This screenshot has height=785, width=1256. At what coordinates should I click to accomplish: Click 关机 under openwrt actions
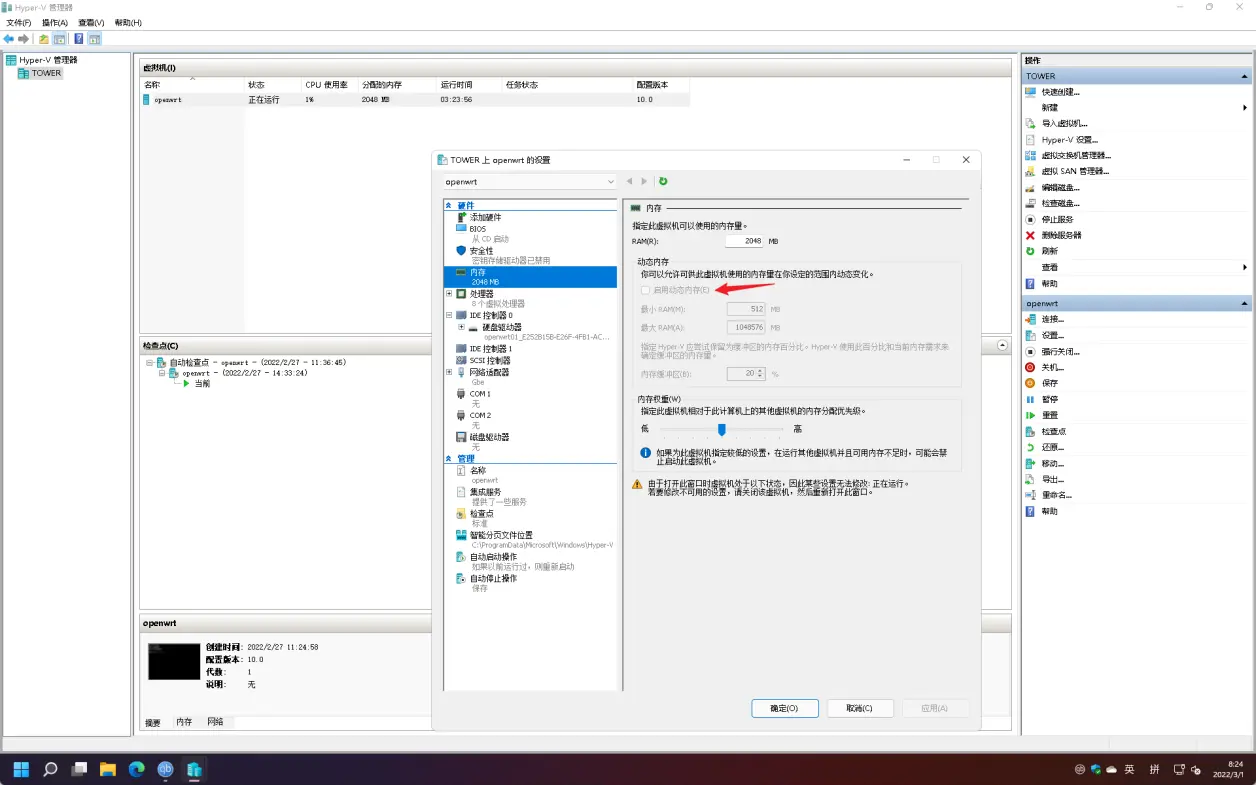point(1053,368)
